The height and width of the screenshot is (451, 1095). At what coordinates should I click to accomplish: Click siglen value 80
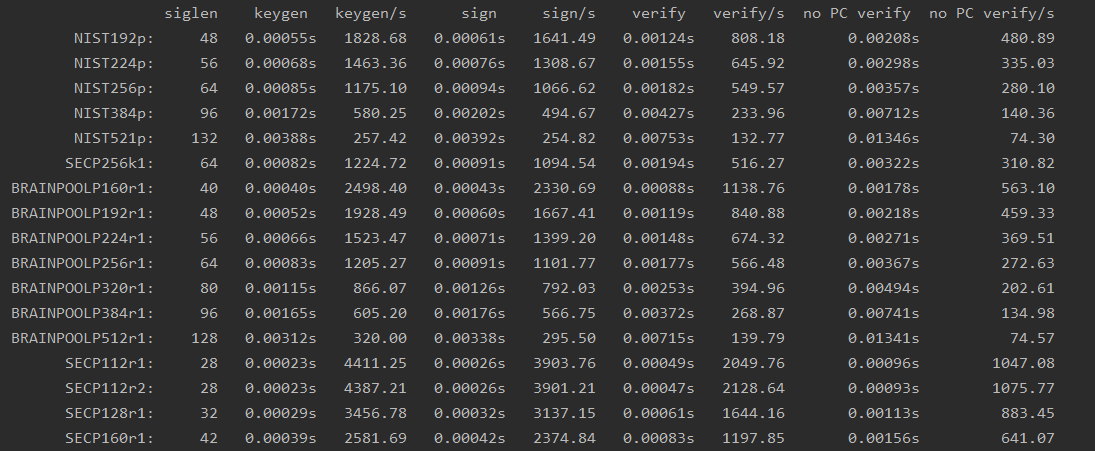coord(209,288)
